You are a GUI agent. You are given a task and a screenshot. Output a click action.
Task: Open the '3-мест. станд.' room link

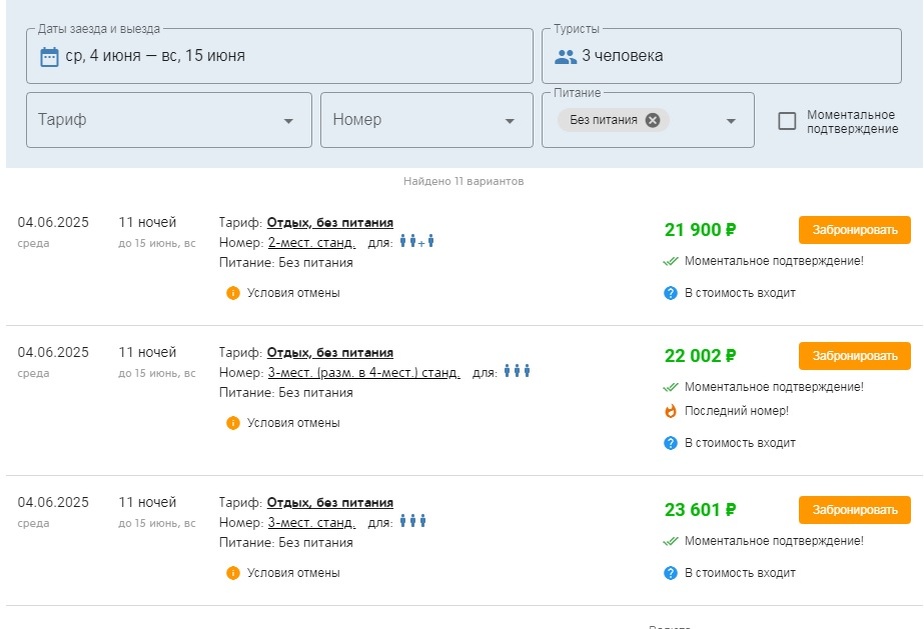[x=311, y=522]
